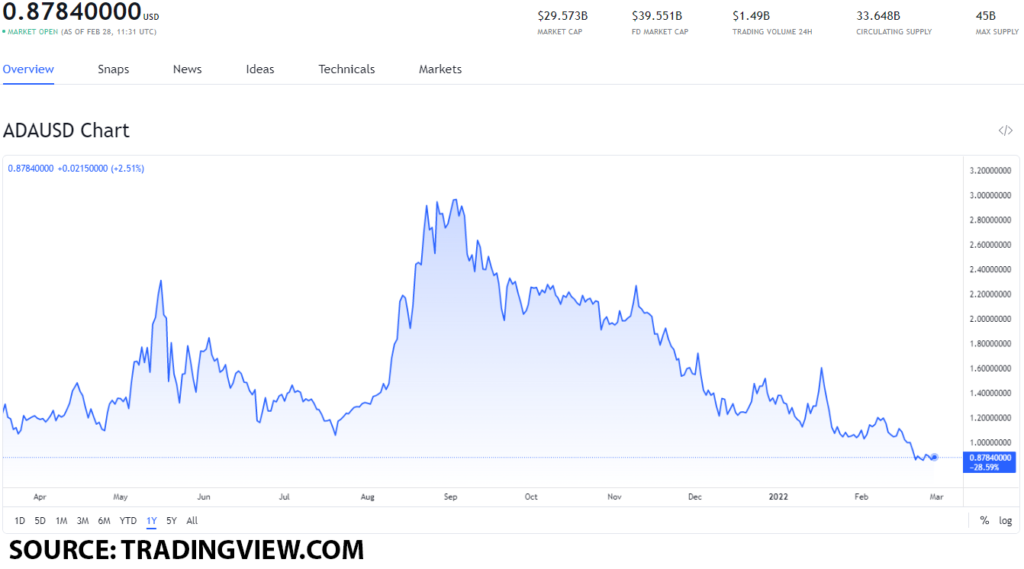Click the 2022 label on time axis
This screenshot has width=1024, height=569.
(778, 497)
